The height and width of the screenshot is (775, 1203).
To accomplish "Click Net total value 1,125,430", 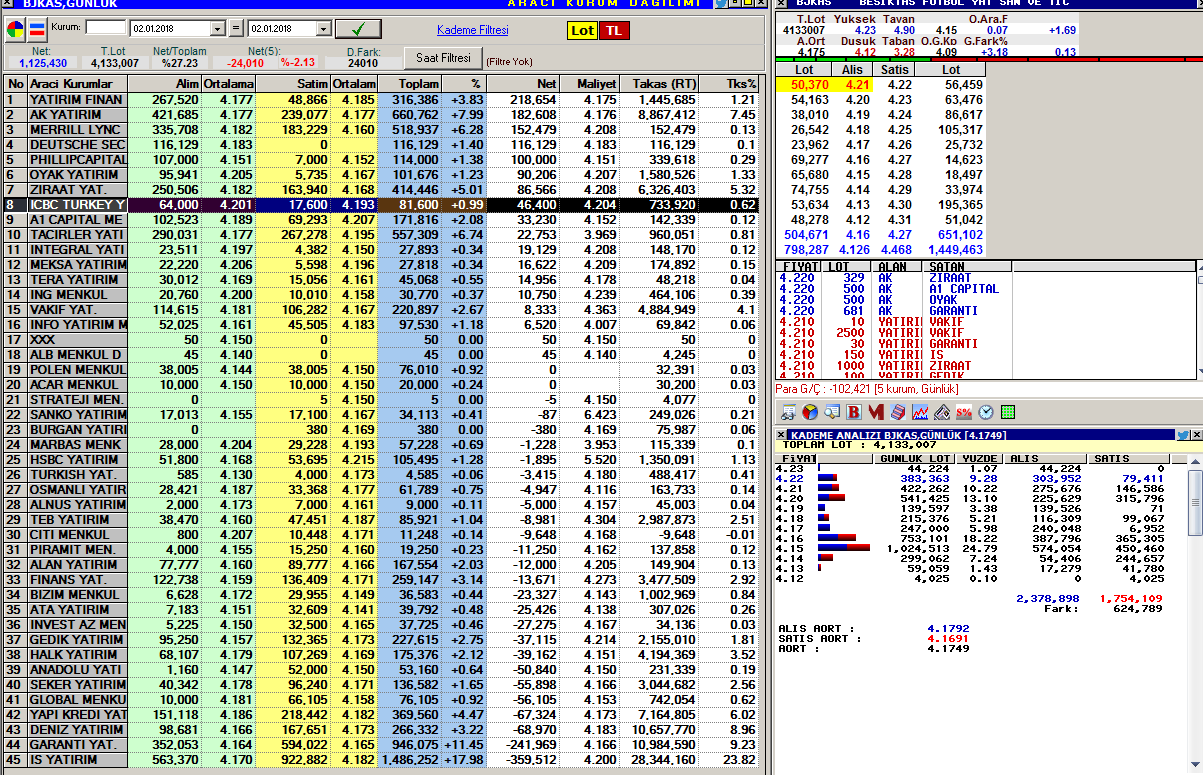I will click(42, 62).
